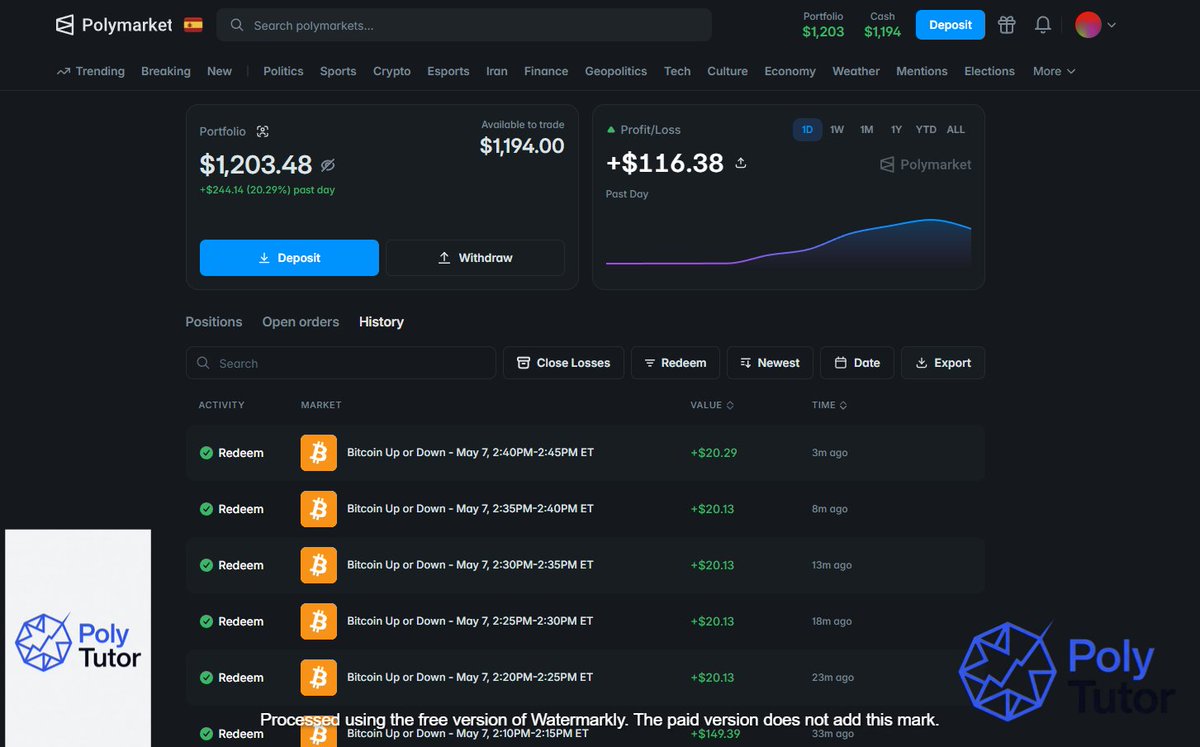Select the 1D profit range

point(807,130)
